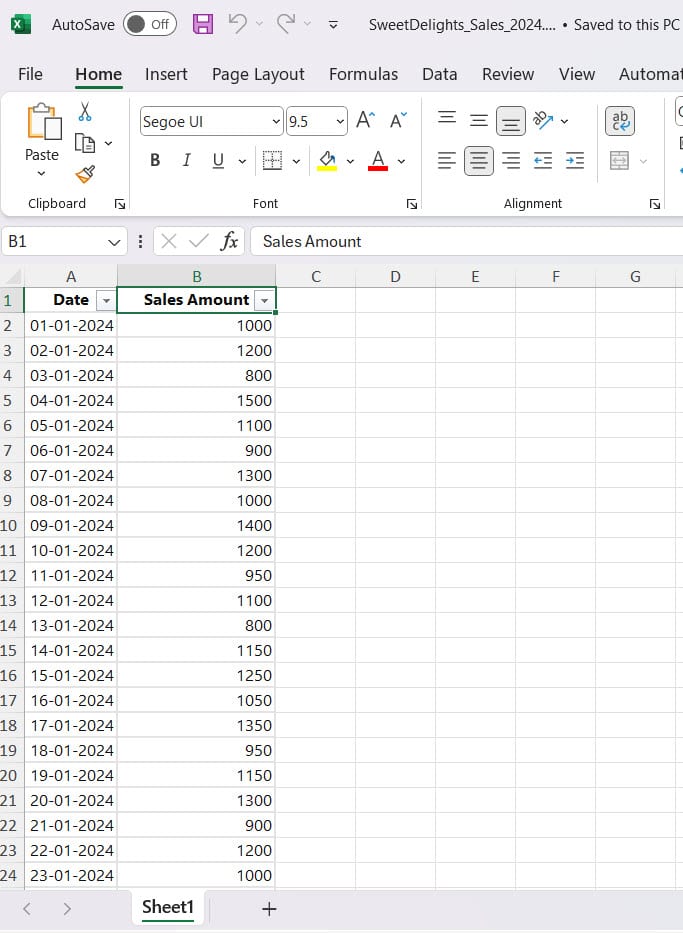The height and width of the screenshot is (933, 683).
Task: Click the Enter checkmark in formula bar
Action: click(199, 241)
